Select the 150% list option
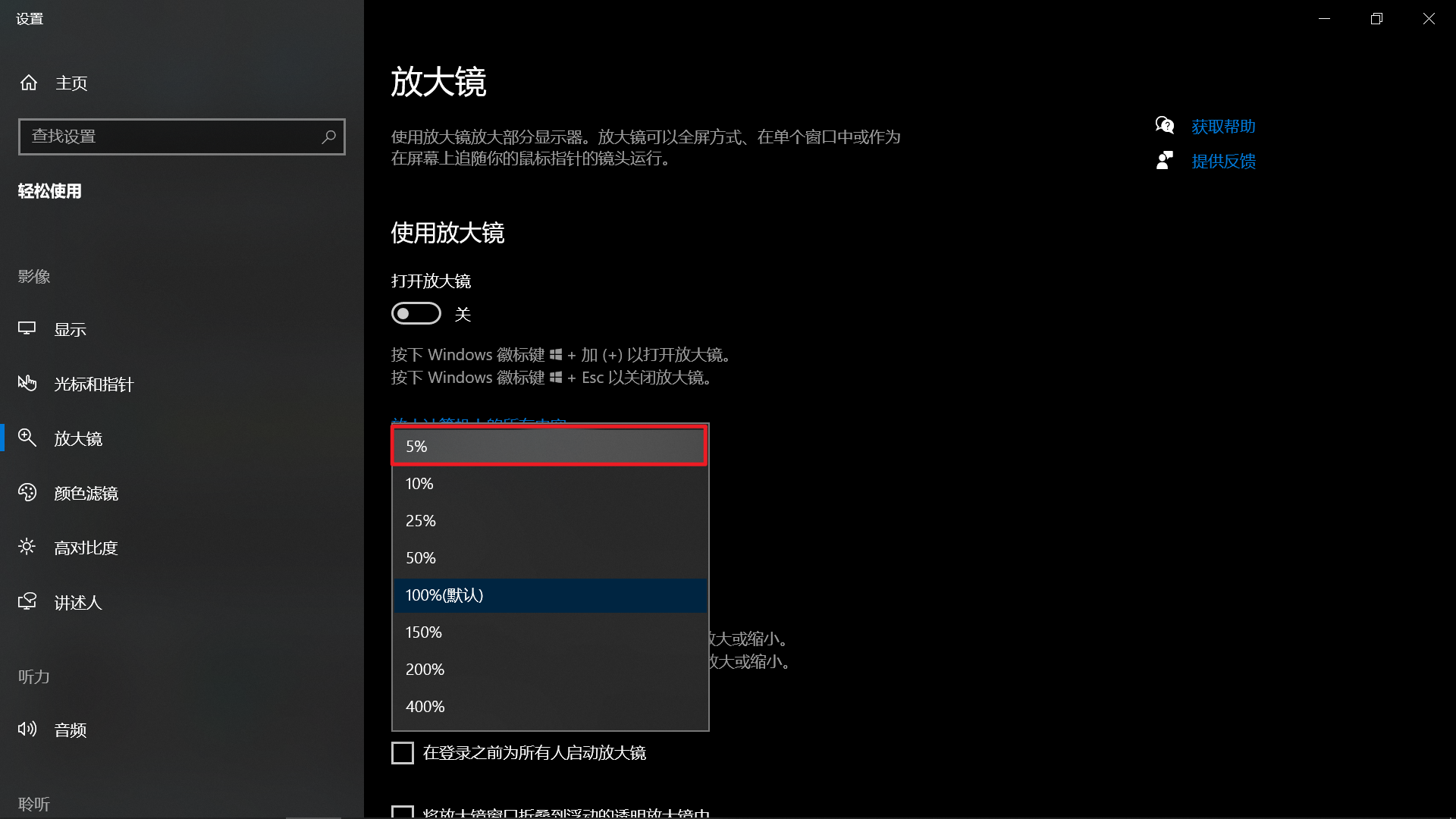The width and height of the screenshot is (1456, 819). coord(550,632)
